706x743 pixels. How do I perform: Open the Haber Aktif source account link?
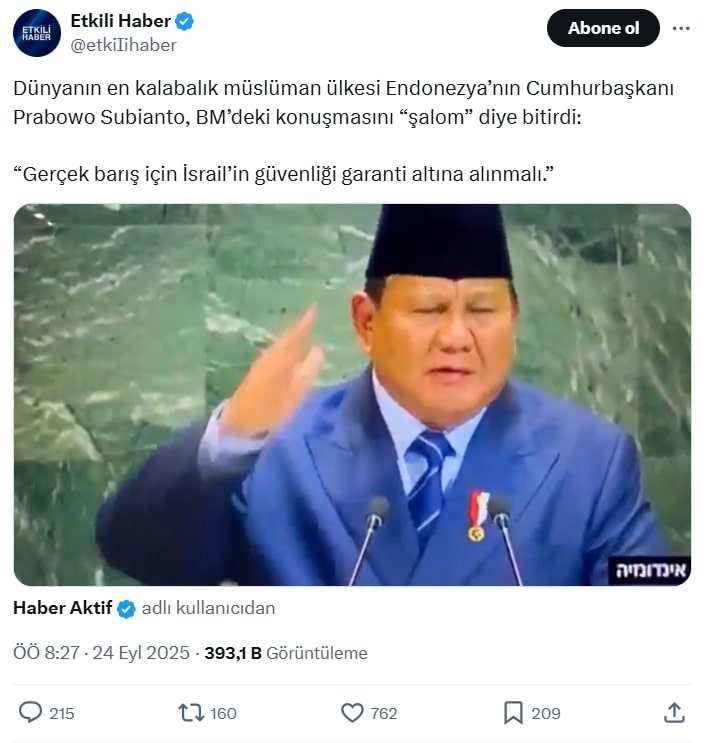63,608
